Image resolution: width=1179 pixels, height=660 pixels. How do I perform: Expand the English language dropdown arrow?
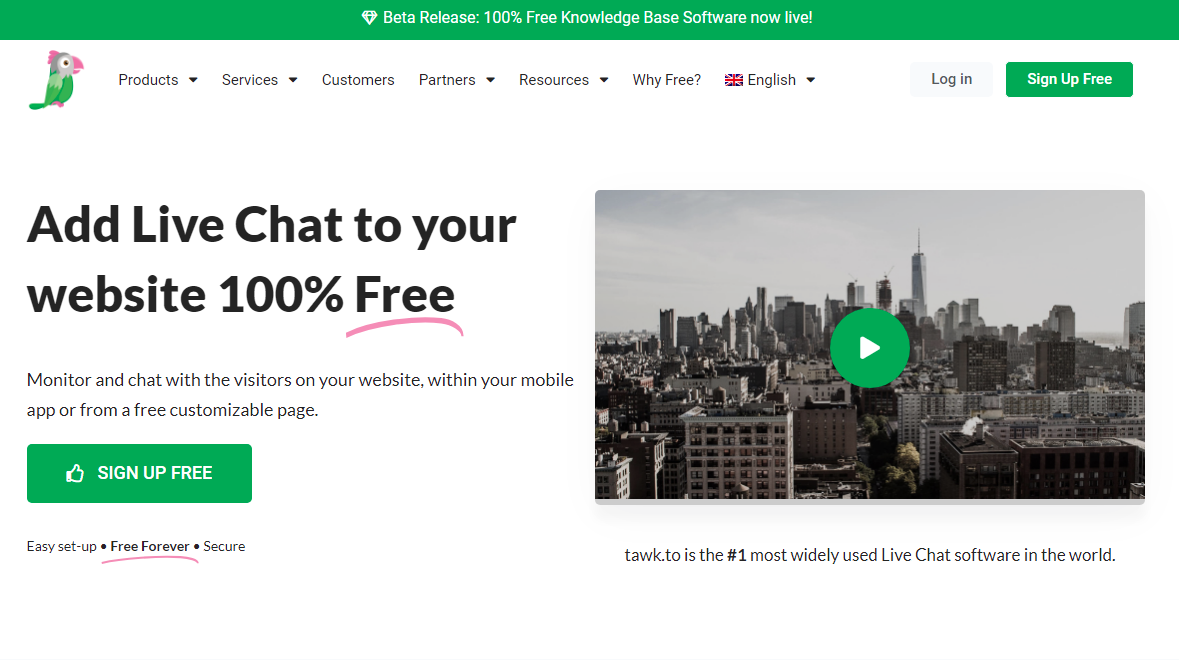(x=811, y=80)
